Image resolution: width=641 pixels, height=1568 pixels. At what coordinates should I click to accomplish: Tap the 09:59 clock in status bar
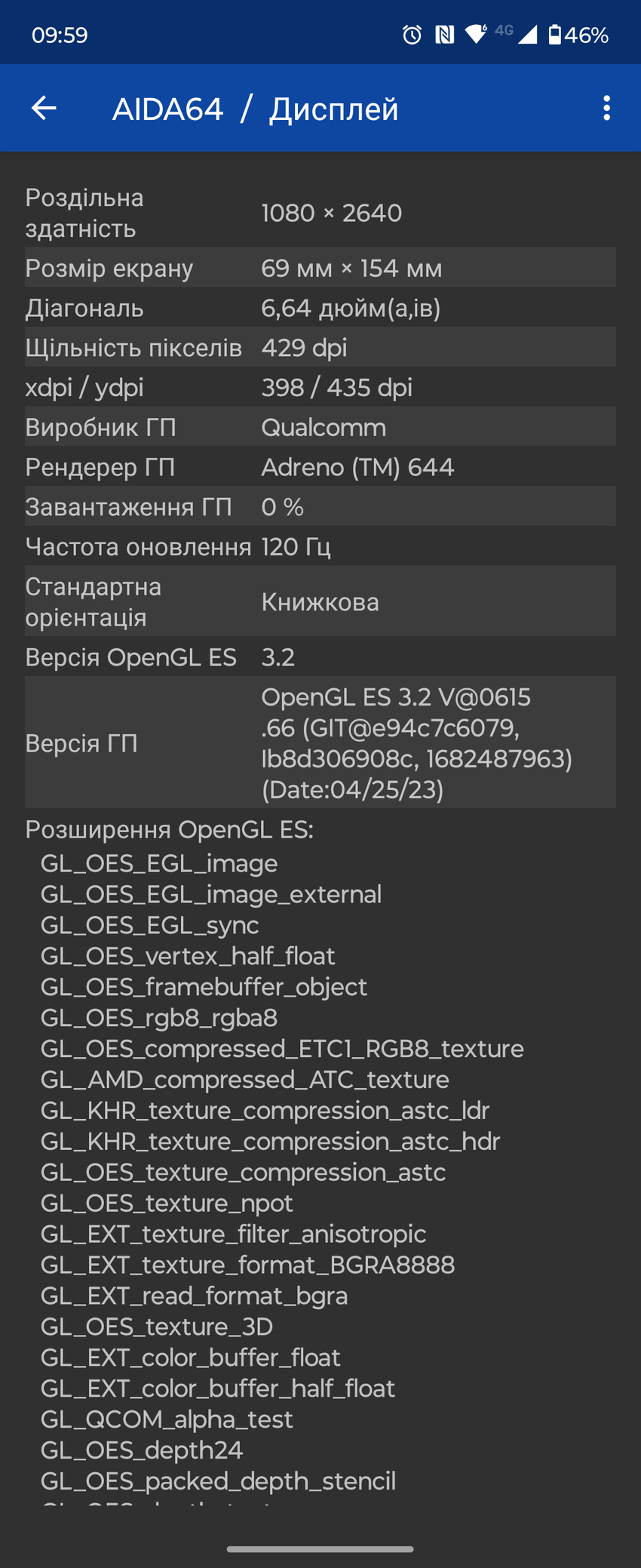tap(60, 35)
